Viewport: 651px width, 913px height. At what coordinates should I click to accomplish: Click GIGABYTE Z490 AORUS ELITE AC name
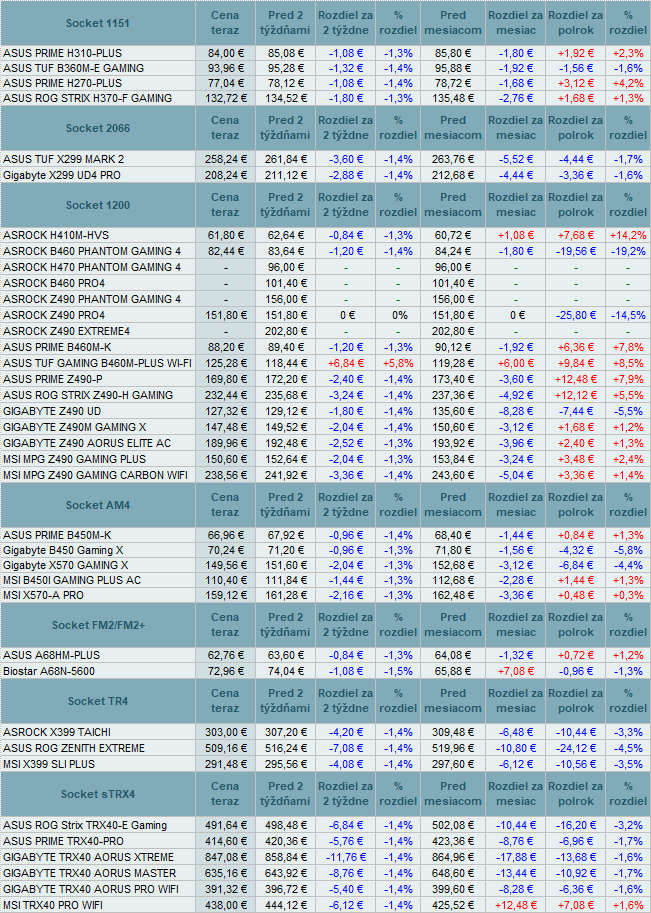point(87,443)
